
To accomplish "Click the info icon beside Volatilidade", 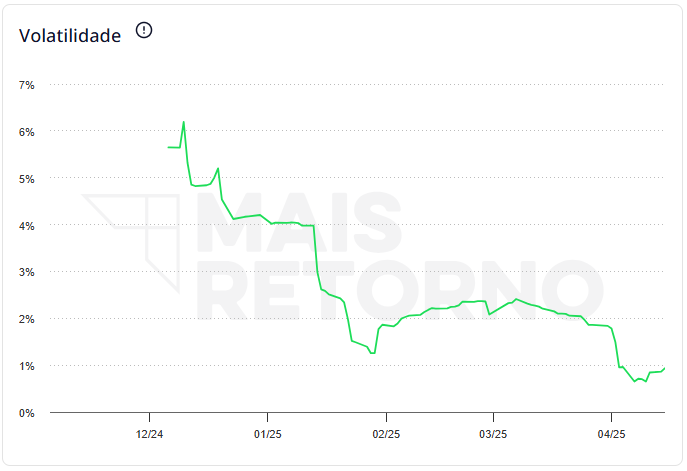I will tap(144, 31).
